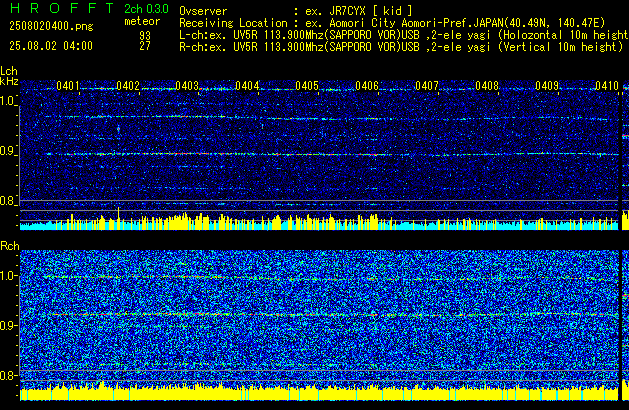
Task: Click time marker 0406
Action: 367,86
